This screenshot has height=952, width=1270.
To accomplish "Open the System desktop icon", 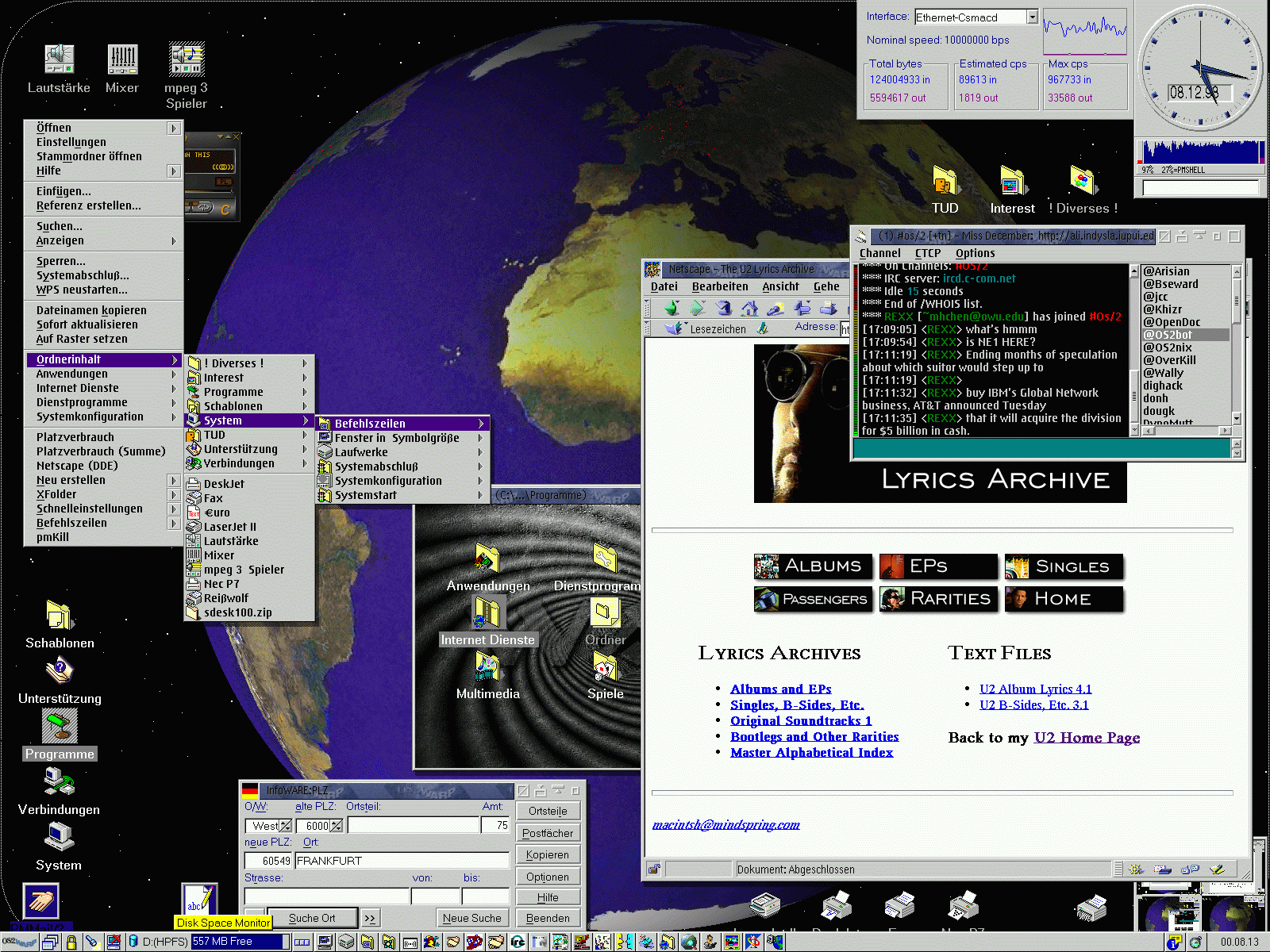I will 60,837.
